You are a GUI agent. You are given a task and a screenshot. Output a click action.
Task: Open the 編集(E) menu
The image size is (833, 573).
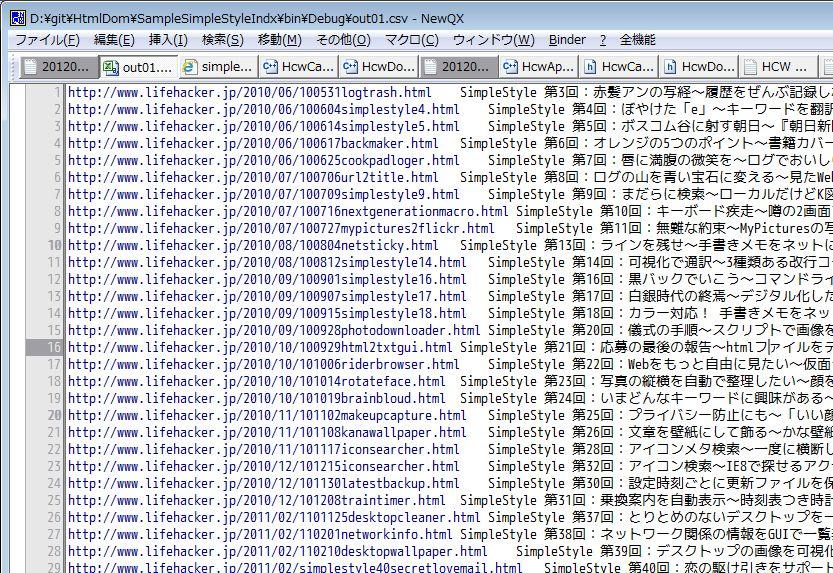[114, 40]
